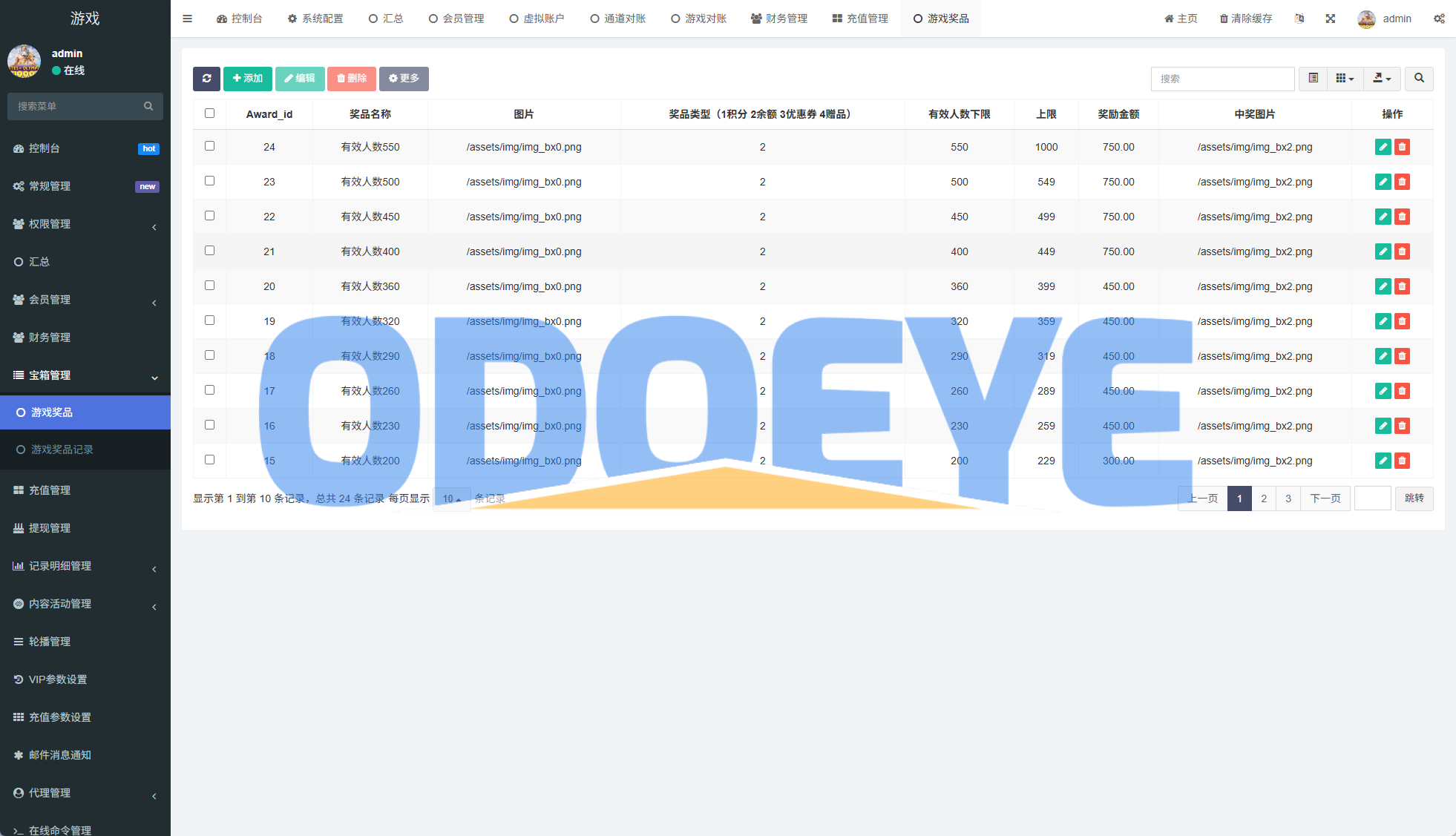Toggle the table card view icon

1313,79
